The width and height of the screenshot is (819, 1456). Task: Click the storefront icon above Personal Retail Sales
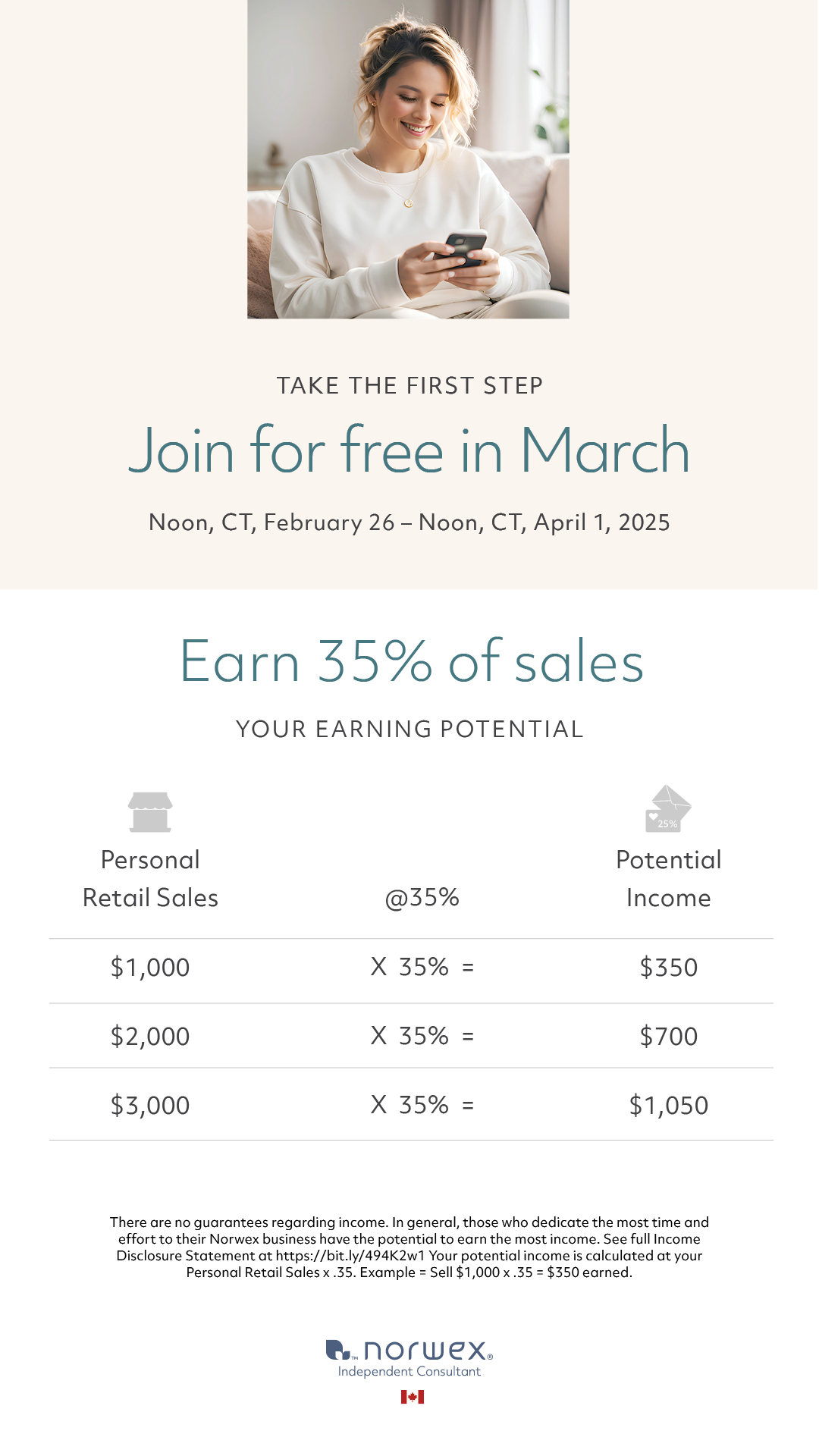click(x=150, y=811)
